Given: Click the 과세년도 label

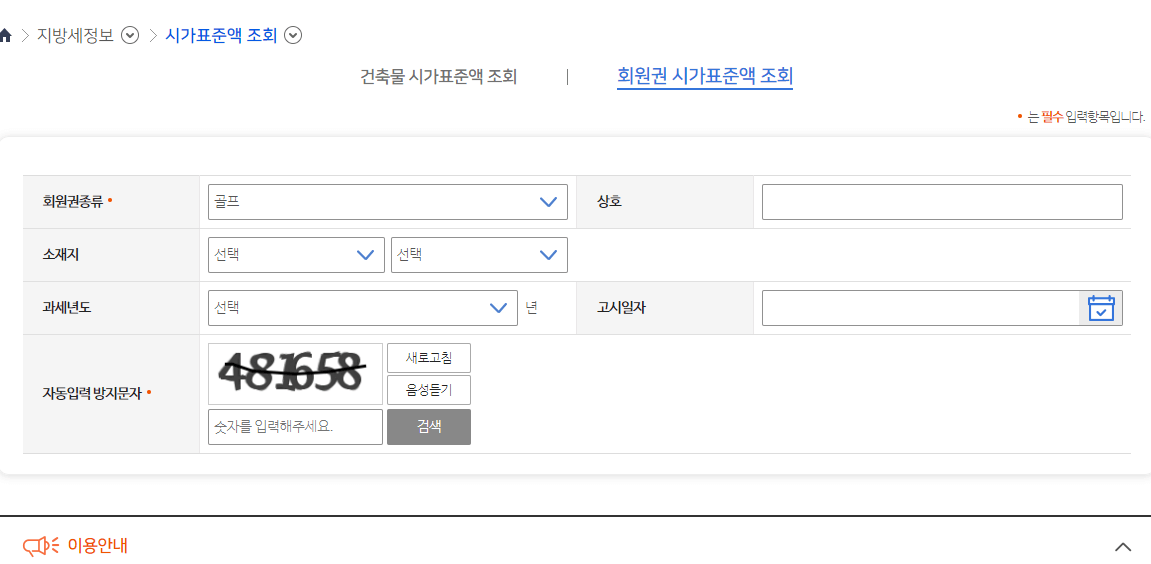Looking at the screenshot, I should click(x=66, y=308).
